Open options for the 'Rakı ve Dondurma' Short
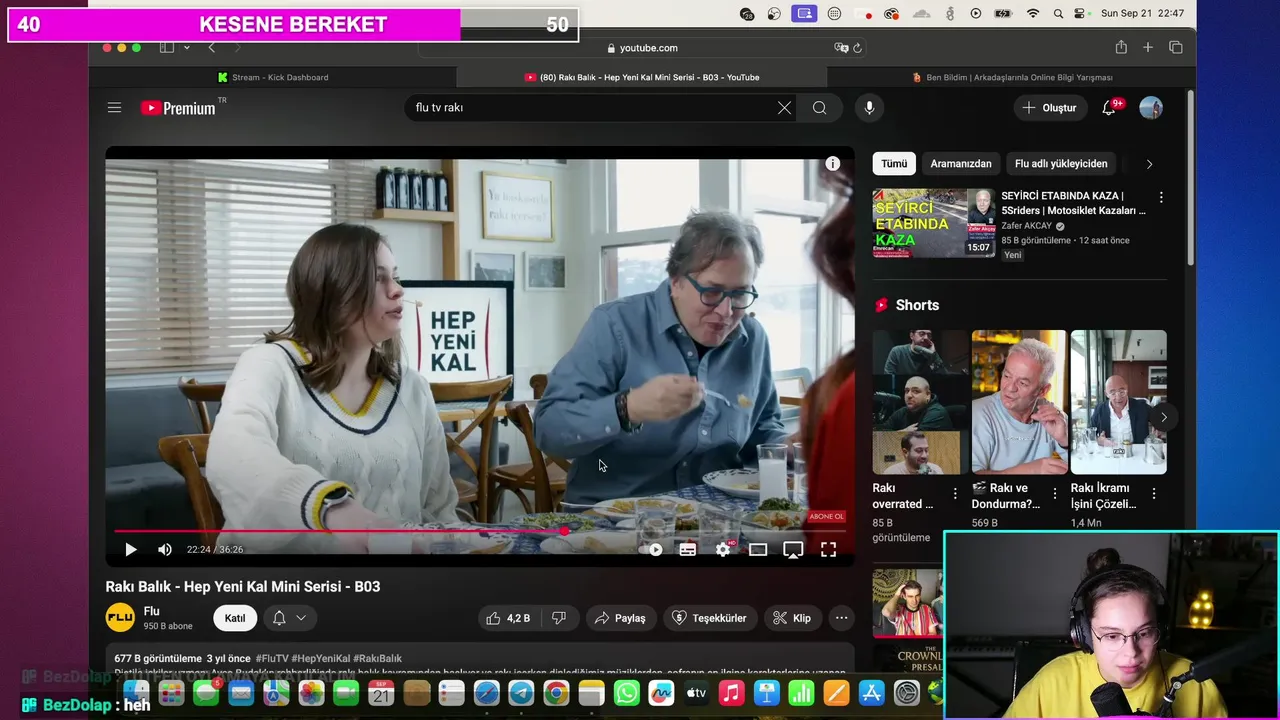This screenshot has height=720, width=1280. pyautogui.click(x=1054, y=494)
